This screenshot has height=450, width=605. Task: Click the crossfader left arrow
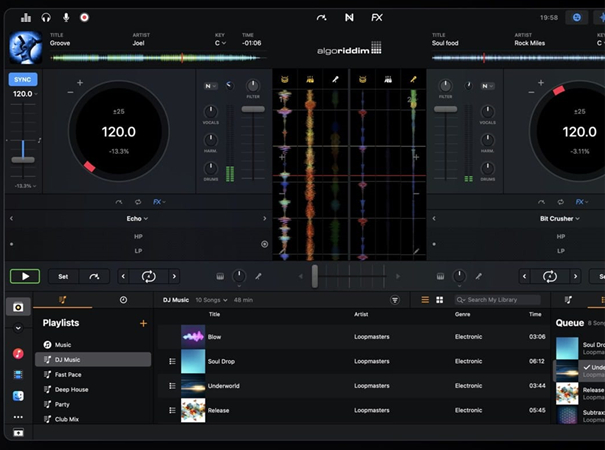point(301,276)
